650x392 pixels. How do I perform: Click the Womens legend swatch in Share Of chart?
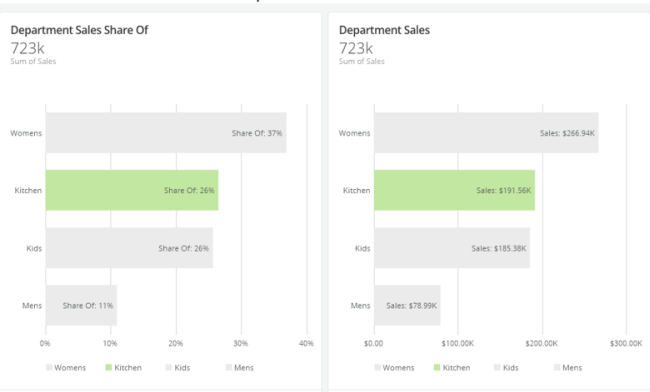point(49,368)
